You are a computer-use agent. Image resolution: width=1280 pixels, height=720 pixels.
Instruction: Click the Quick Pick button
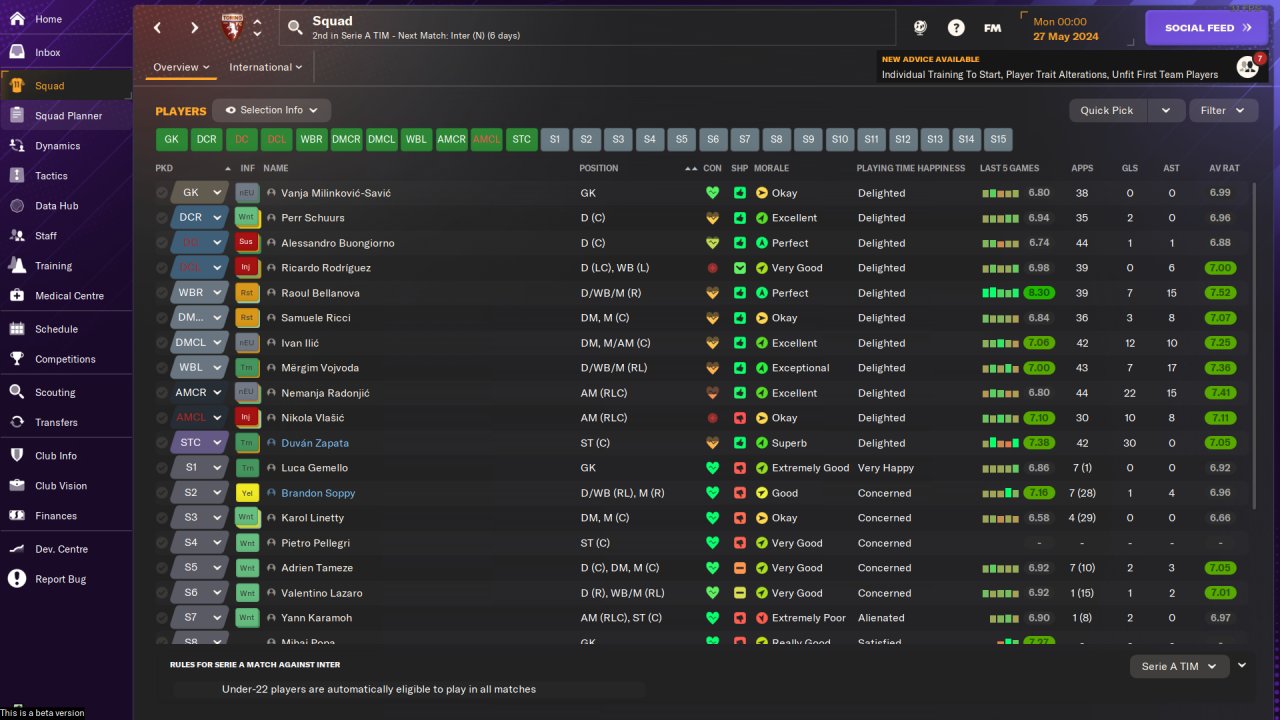[x=1107, y=110]
